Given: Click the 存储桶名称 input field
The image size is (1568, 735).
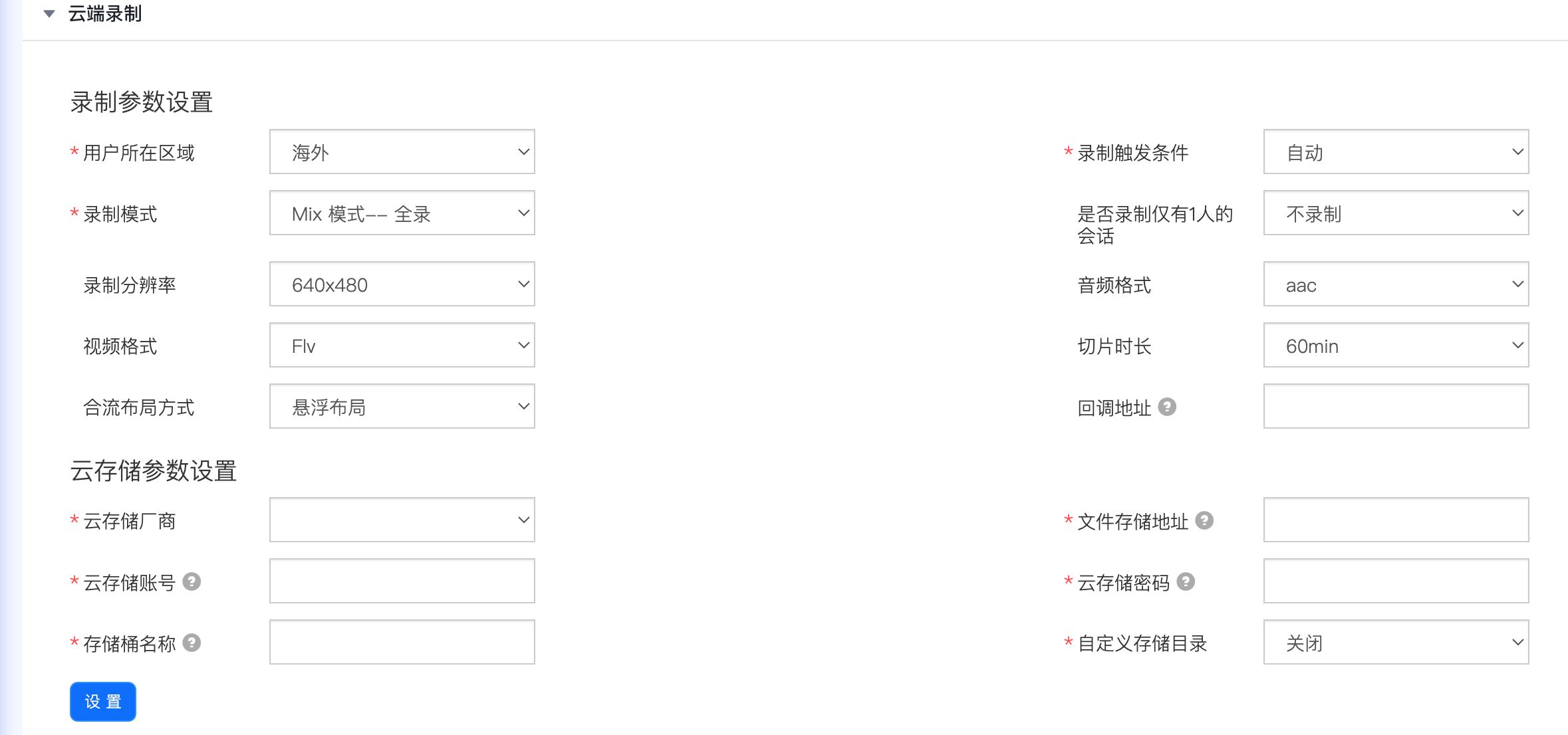Looking at the screenshot, I should point(402,643).
